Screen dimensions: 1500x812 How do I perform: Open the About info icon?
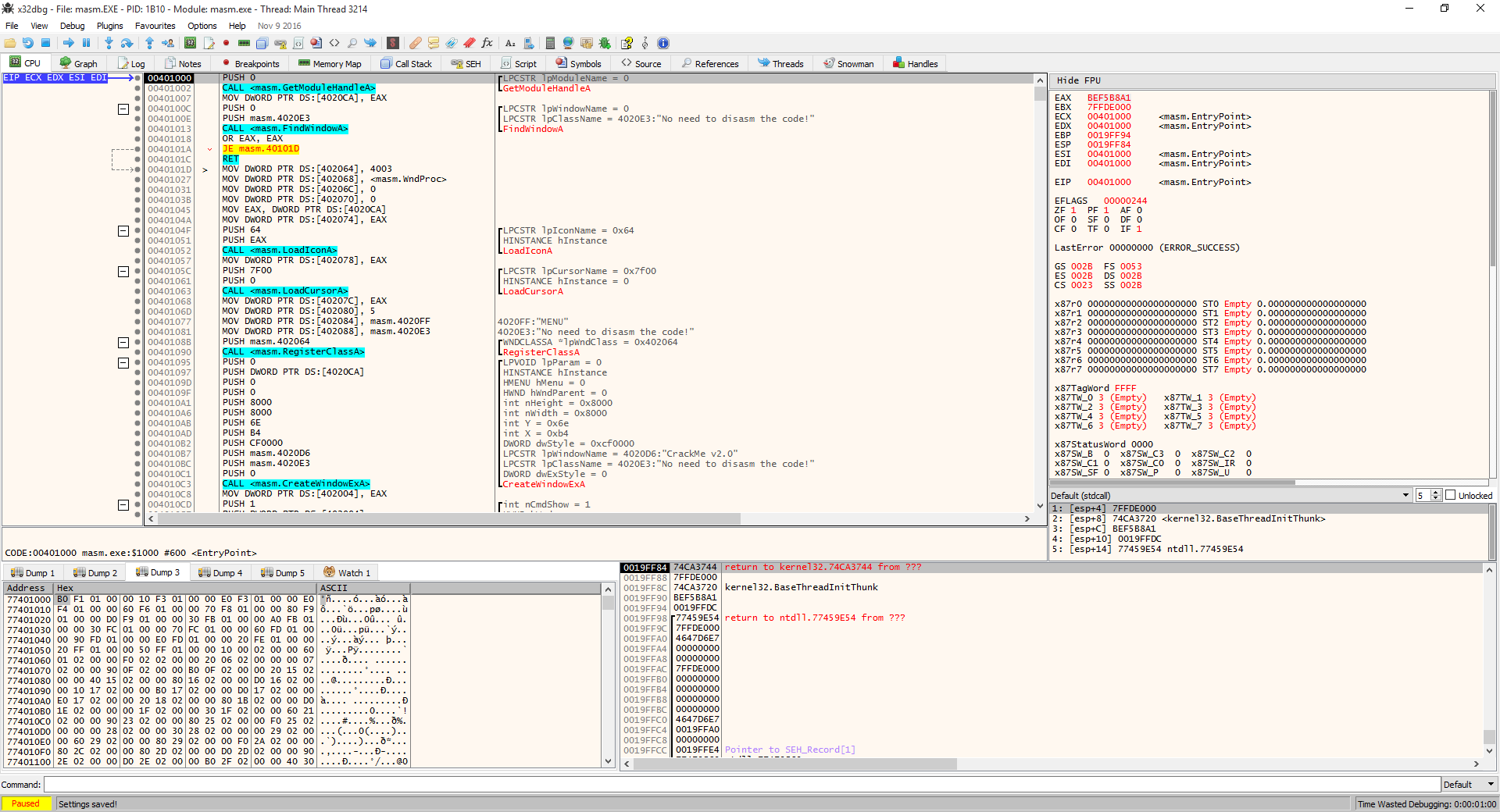tap(663, 43)
